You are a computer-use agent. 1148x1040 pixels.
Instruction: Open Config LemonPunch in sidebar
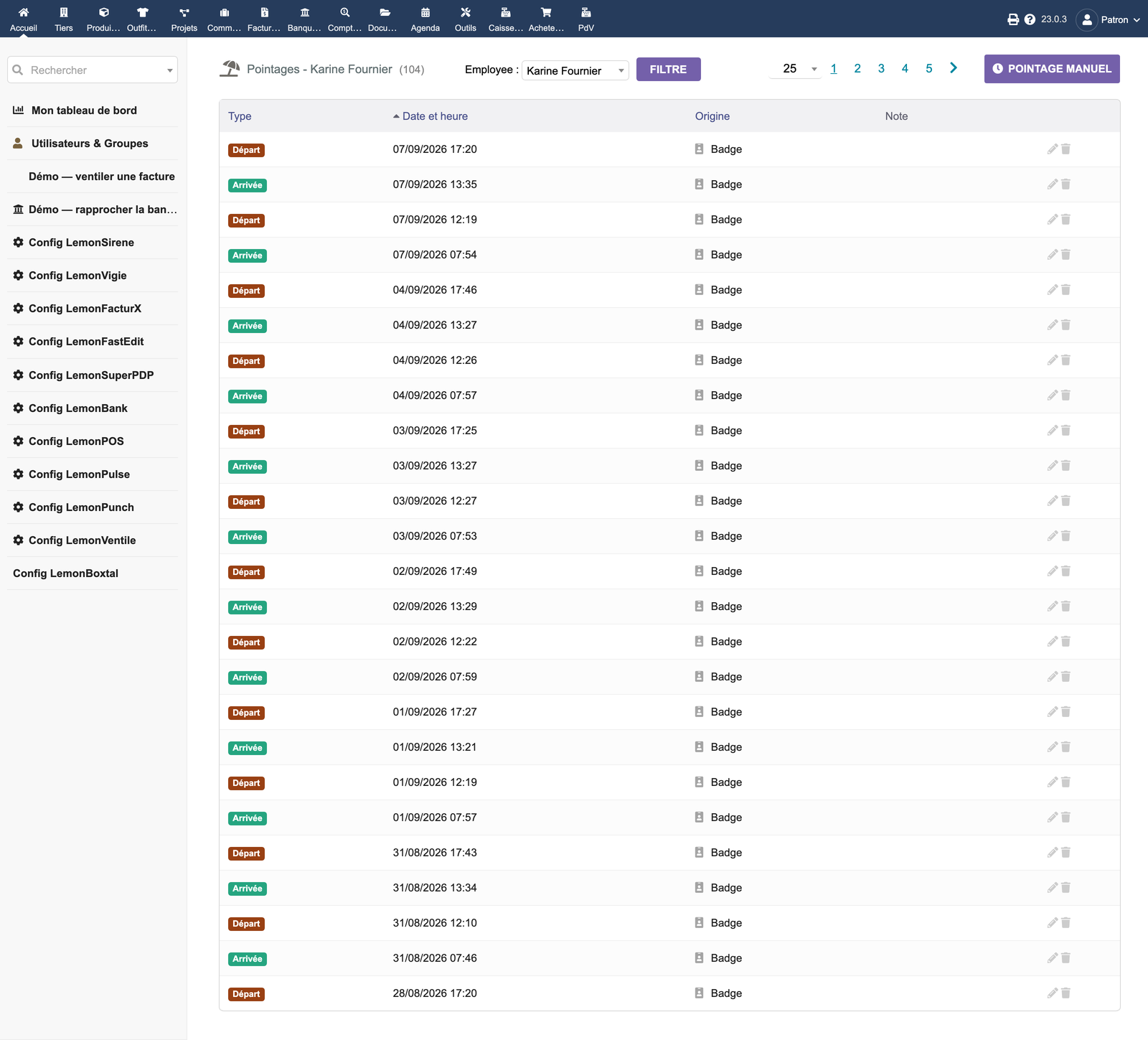pos(81,507)
